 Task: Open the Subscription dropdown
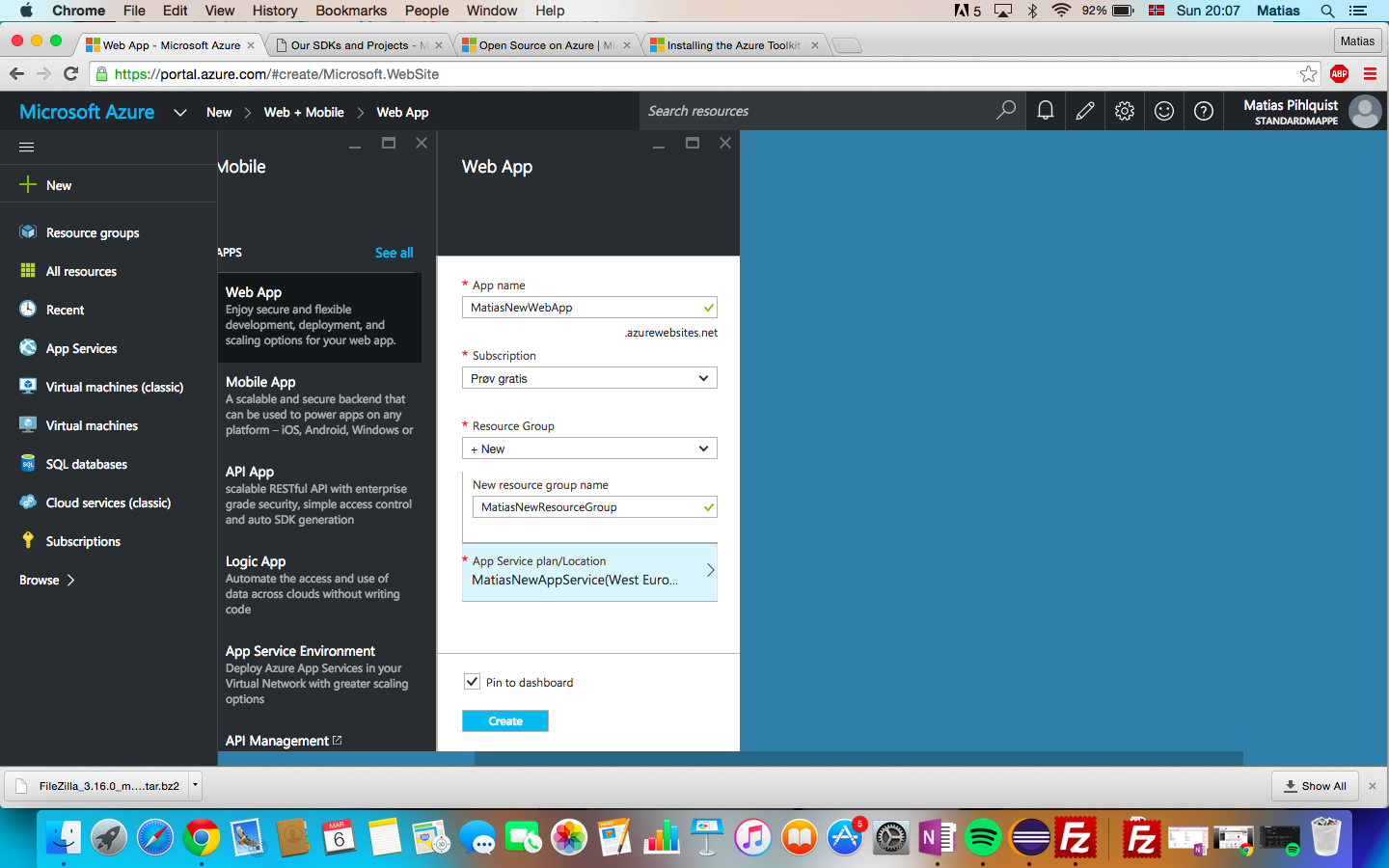point(589,378)
